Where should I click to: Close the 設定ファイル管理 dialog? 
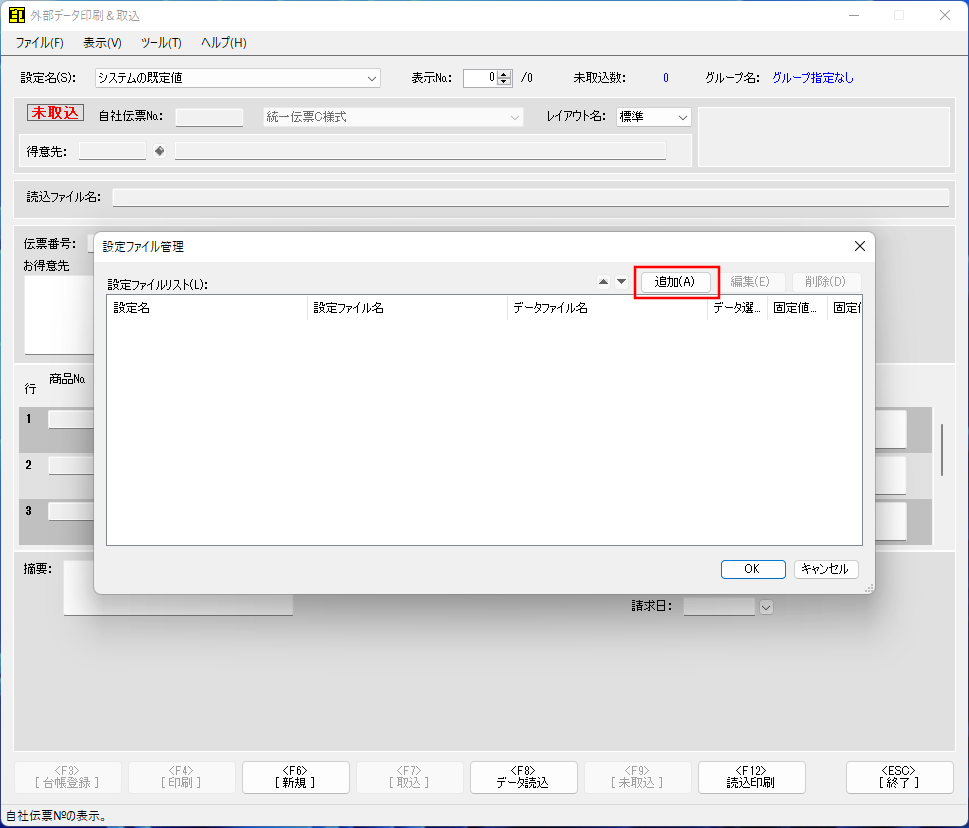pyautogui.click(x=859, y=247)
